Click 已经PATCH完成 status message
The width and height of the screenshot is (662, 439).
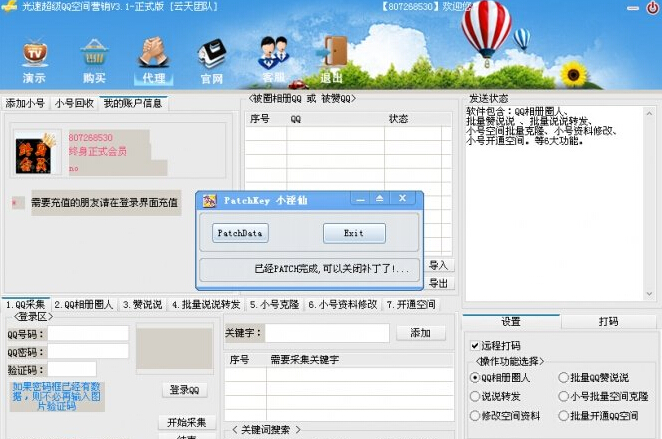pos(332,269)
